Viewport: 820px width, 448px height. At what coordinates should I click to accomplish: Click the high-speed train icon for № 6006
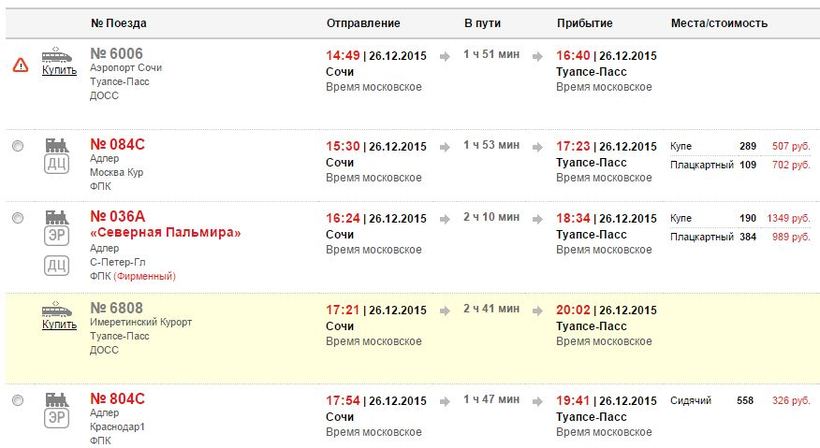pos(58,54)
